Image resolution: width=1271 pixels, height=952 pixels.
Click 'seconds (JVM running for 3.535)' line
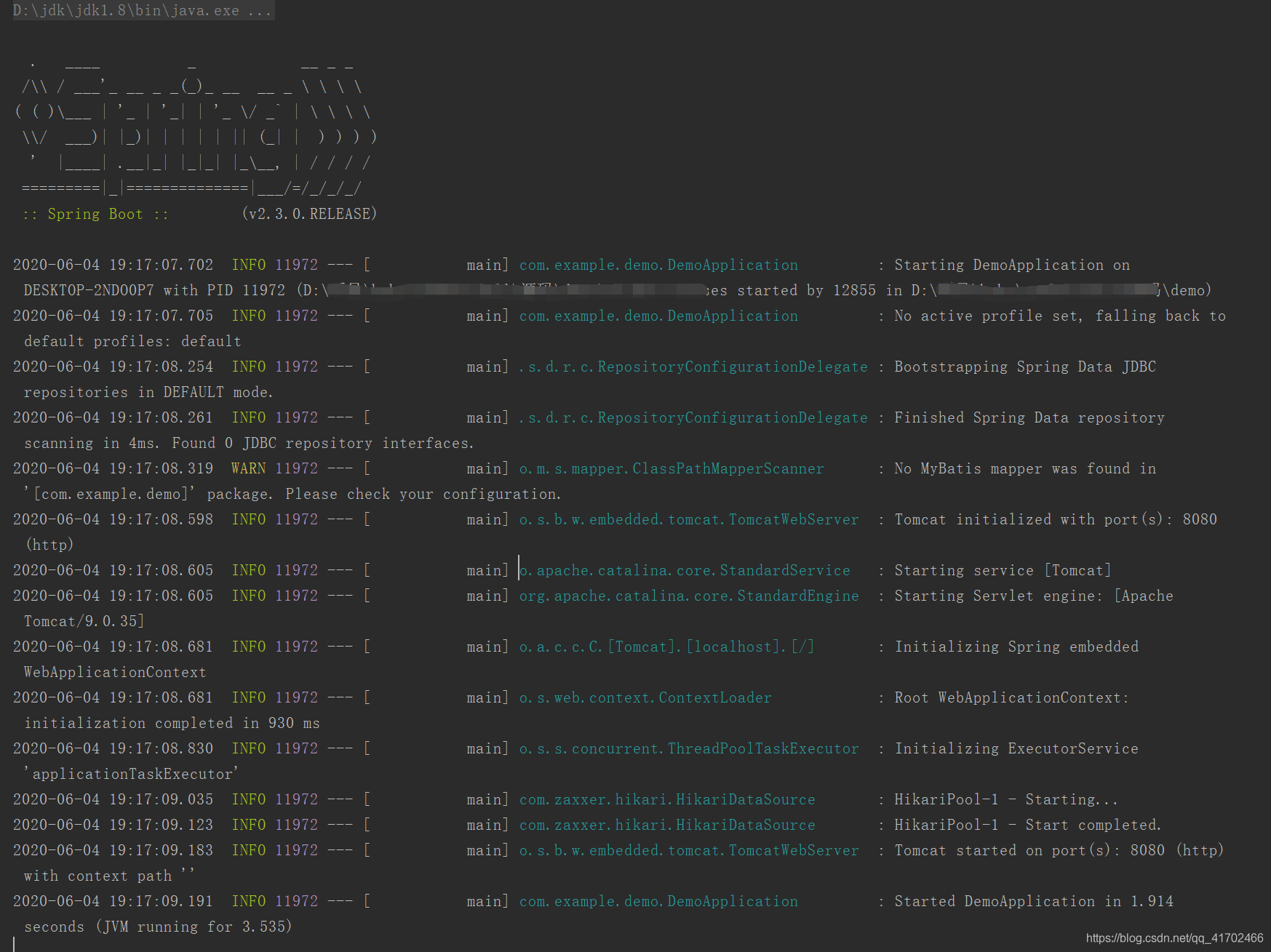pos(158,927)
